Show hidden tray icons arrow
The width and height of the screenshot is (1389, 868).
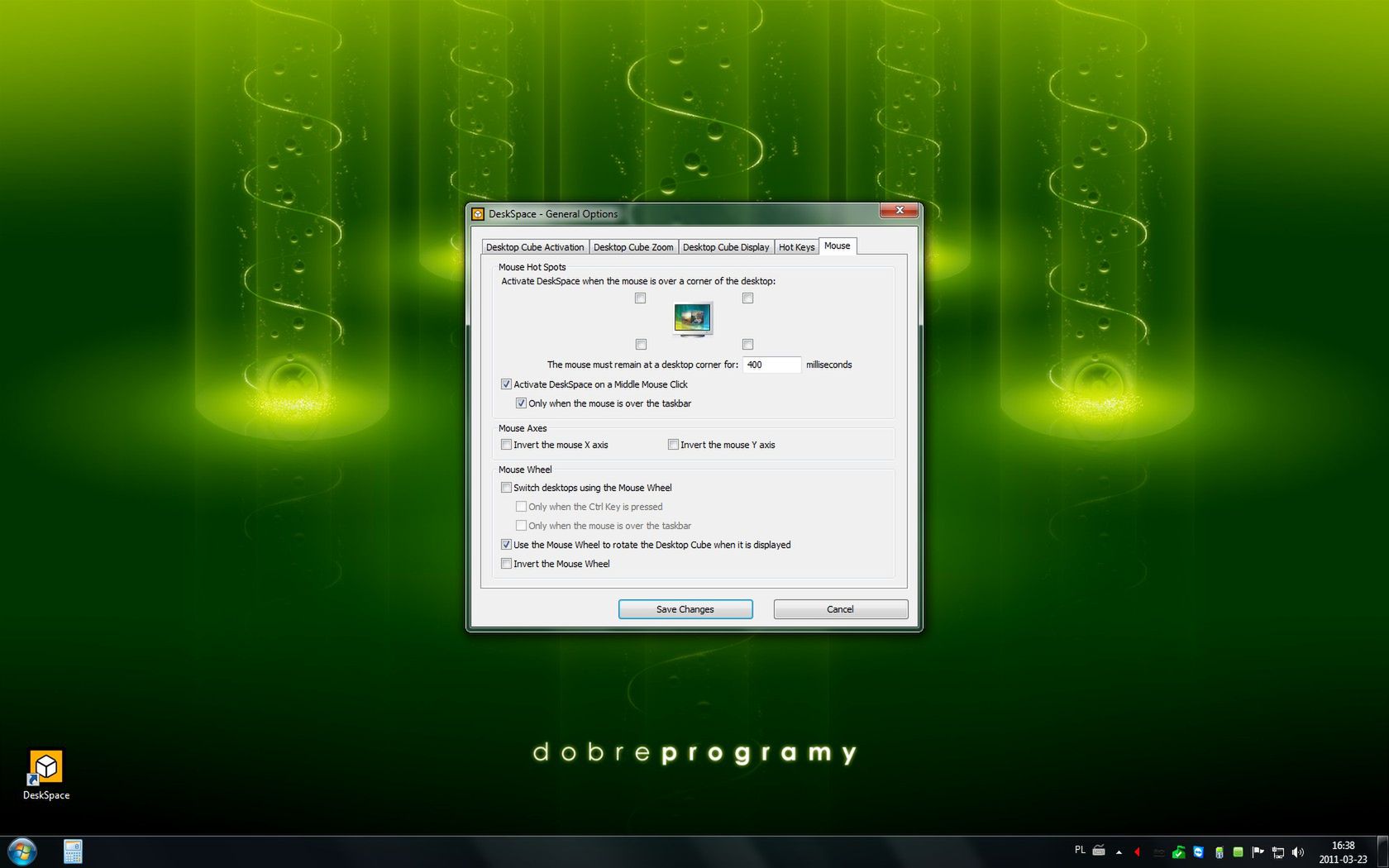click(x=1119, y=851)
